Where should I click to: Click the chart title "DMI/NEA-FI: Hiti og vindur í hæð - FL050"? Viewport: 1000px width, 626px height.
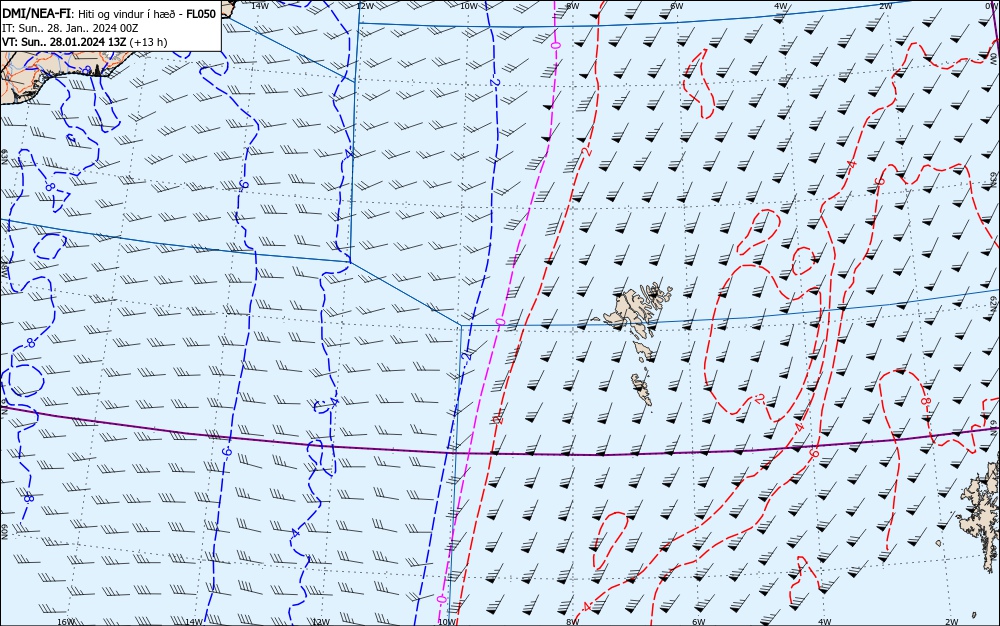coord(109,14)
